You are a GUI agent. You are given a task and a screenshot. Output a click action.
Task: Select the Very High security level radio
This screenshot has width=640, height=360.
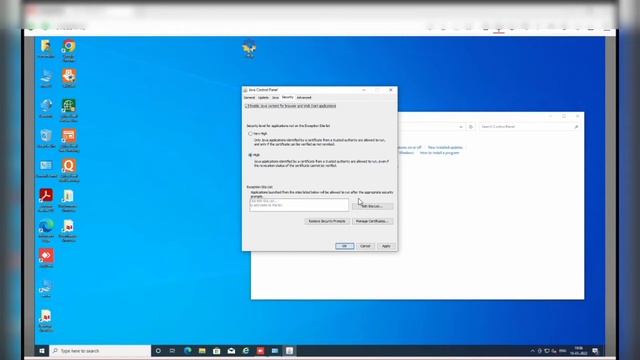250,133
